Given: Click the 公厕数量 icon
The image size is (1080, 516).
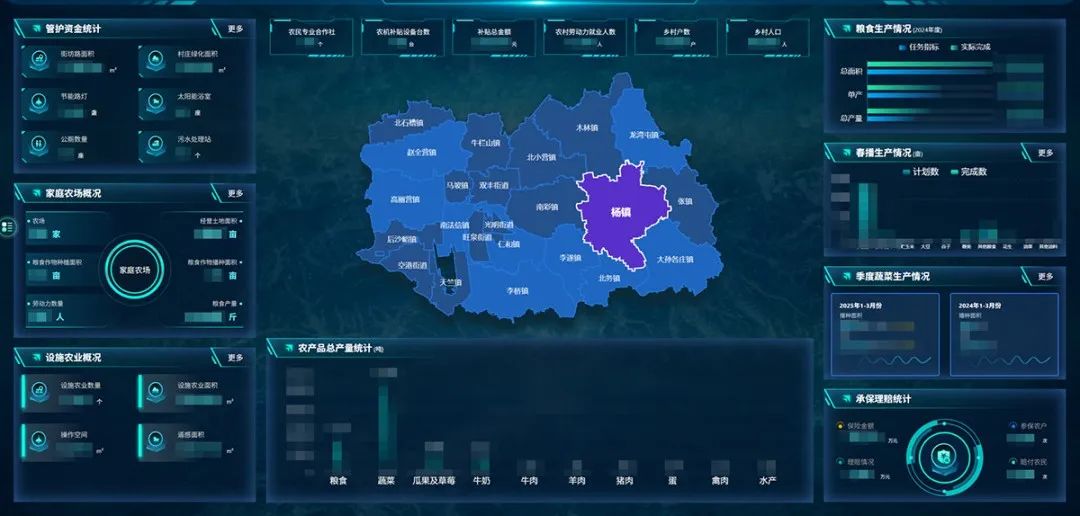Looking at the screenshot, I should pyautogui.click(x=38, y=145).
